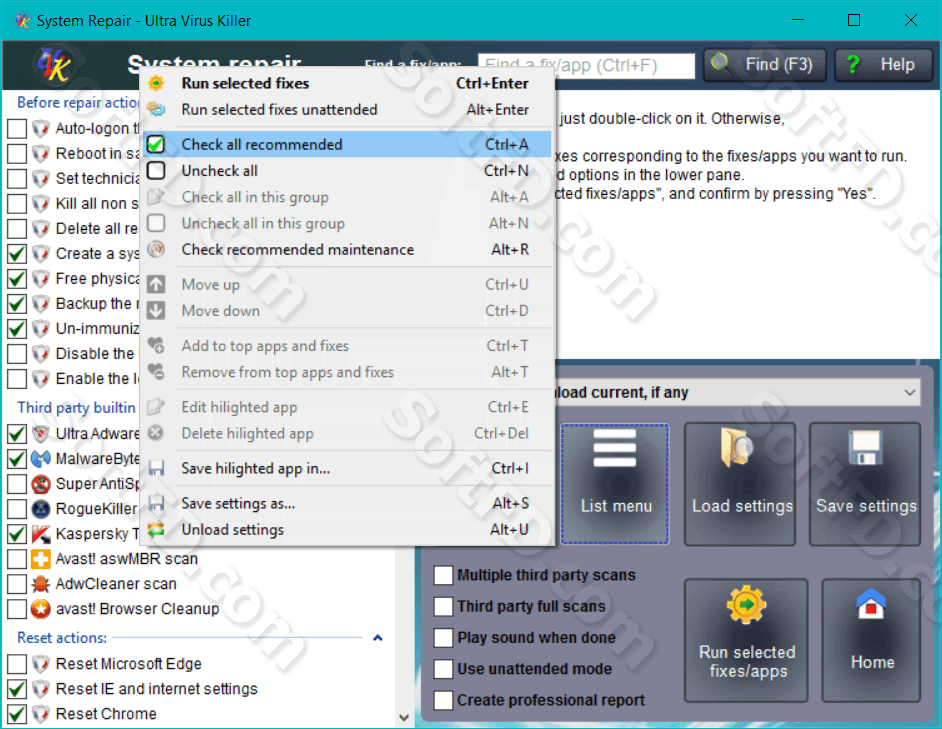Click the floppy icon beside Save hilighted app in

pos(156,468)
